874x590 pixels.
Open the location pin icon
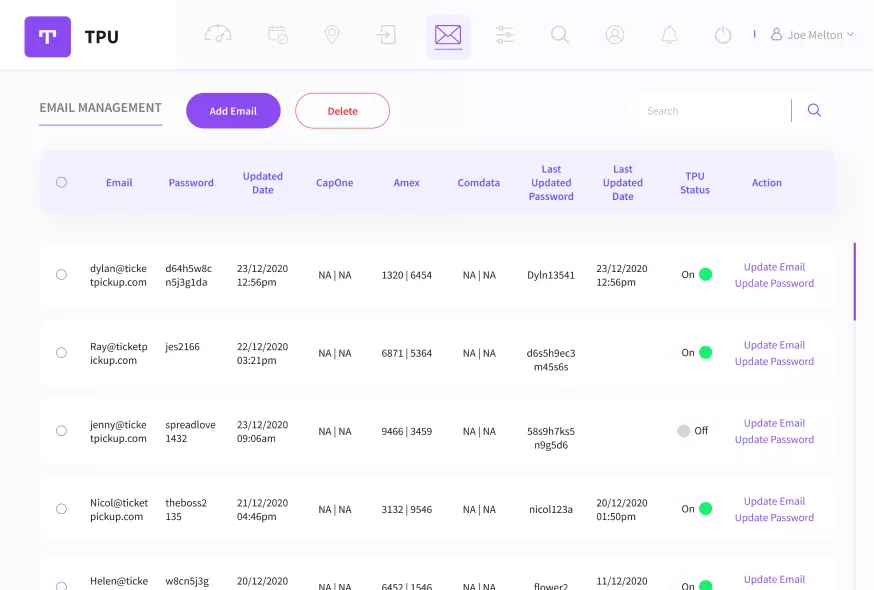(332, 35)
